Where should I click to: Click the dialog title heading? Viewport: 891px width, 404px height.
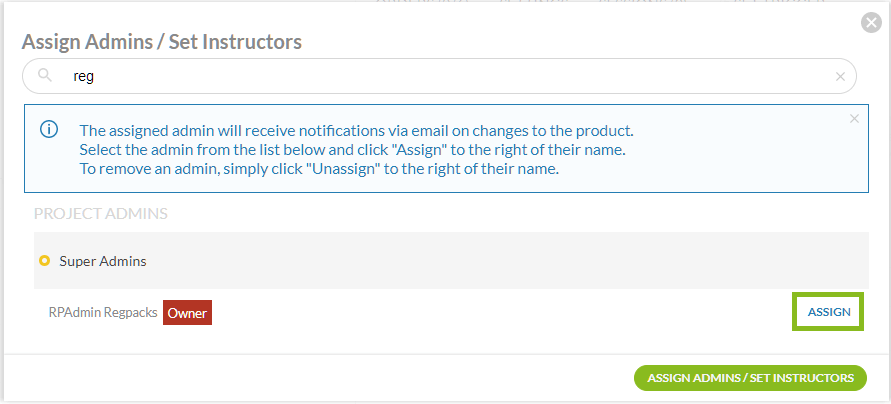[x=162, y=42]
